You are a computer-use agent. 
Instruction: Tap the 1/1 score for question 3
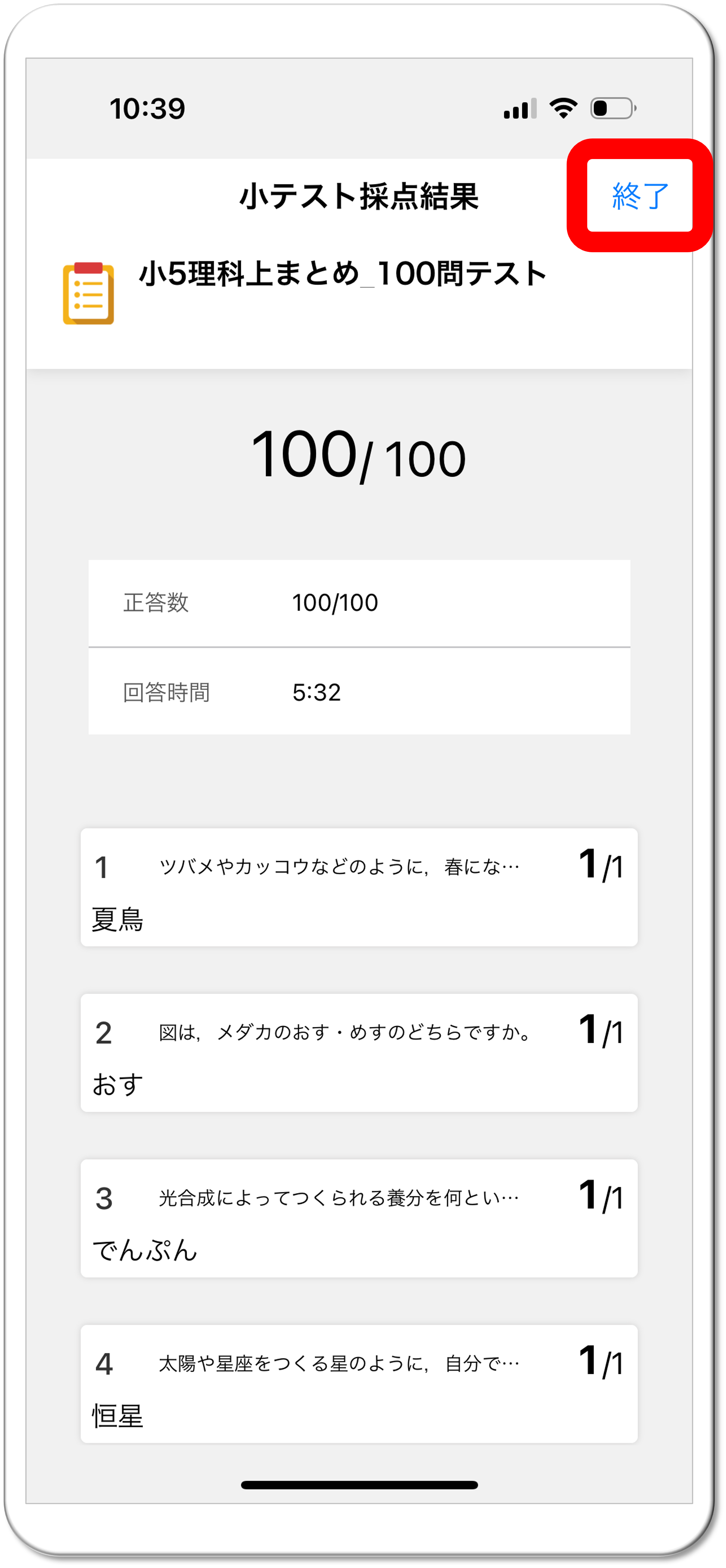coord(601,1196)
